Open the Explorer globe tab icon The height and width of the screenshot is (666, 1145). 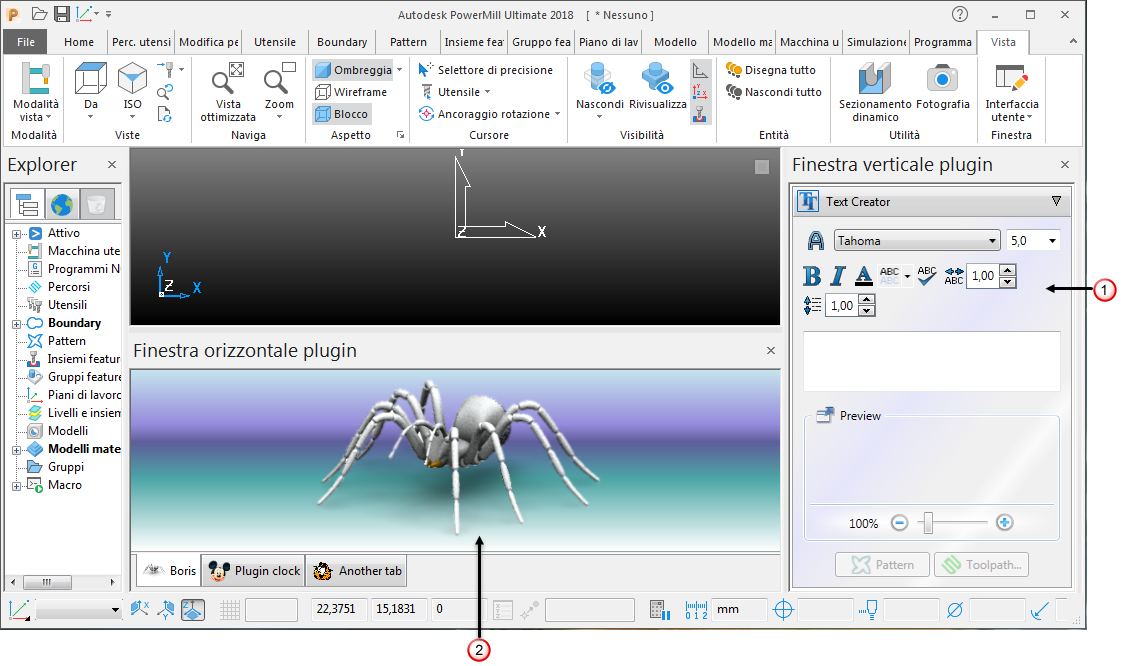(62, 204)
